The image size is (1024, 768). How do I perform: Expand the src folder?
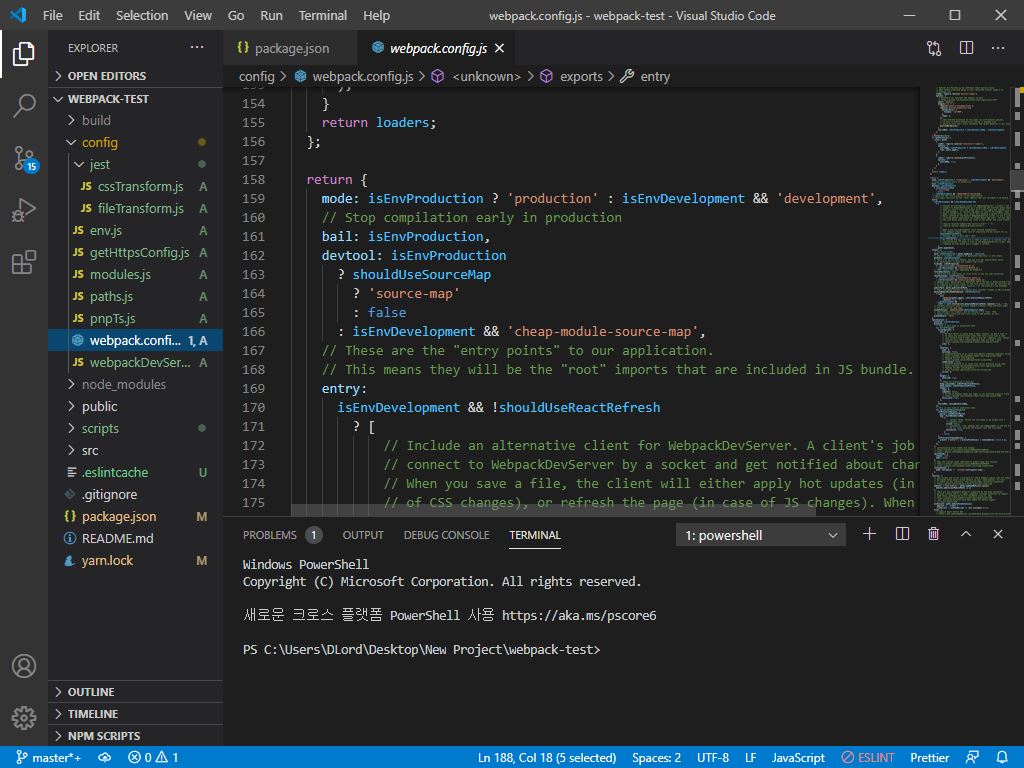[135, 450]
